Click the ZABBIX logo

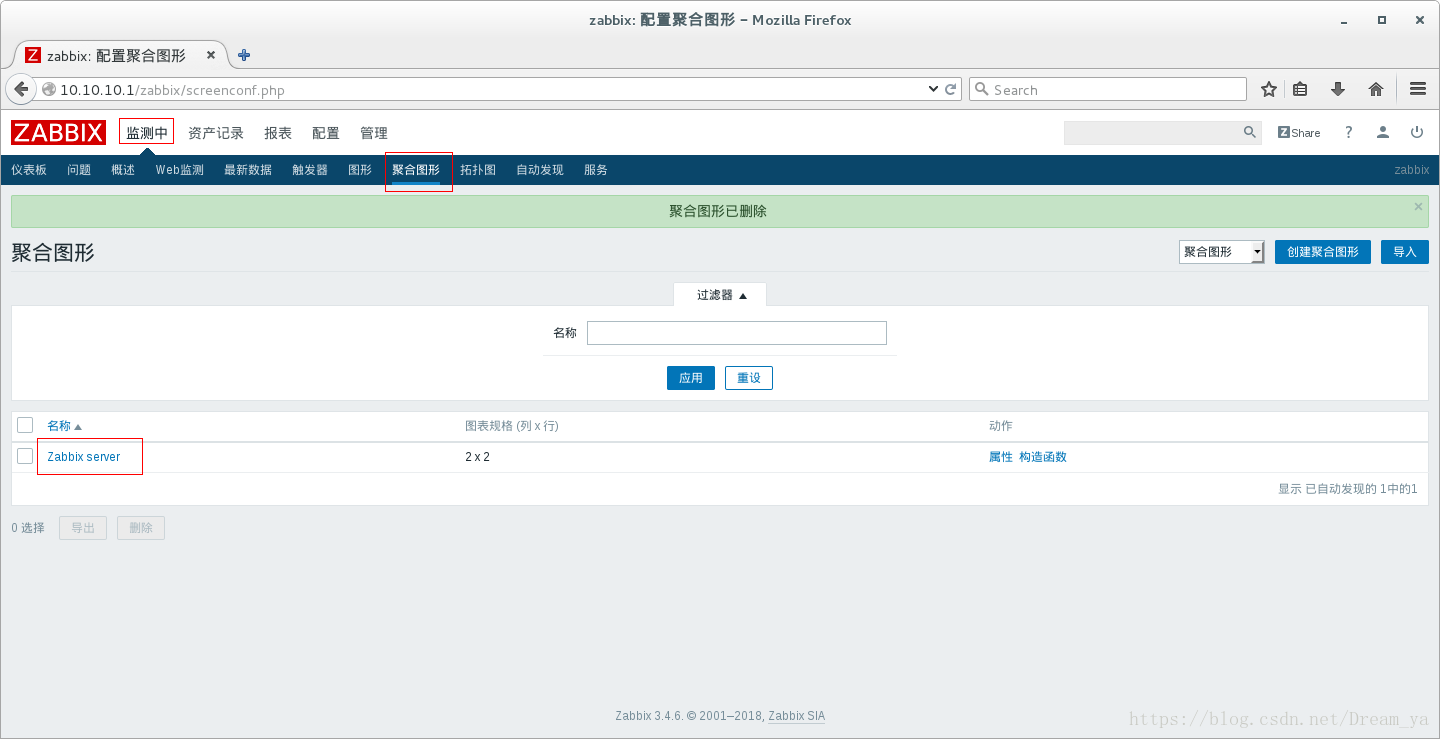pos(58,132)
